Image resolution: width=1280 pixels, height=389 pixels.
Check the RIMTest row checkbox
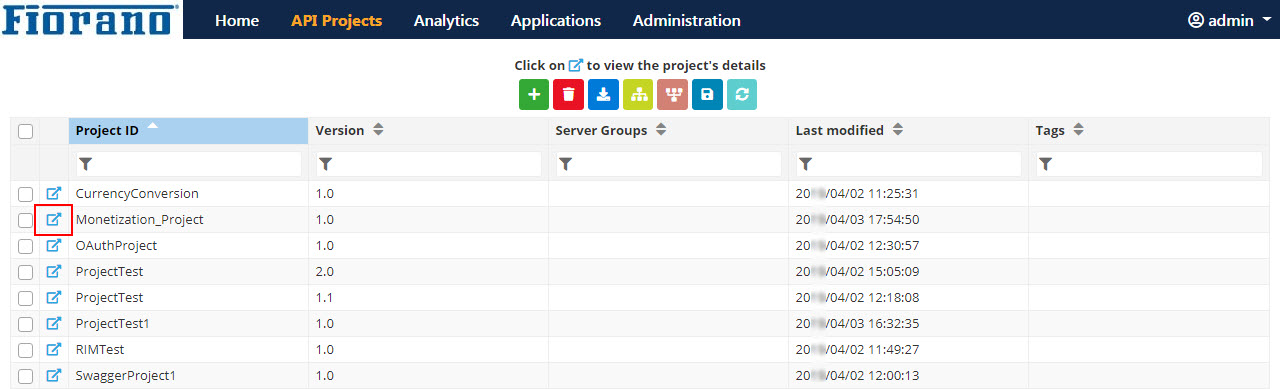coord(26,350)
